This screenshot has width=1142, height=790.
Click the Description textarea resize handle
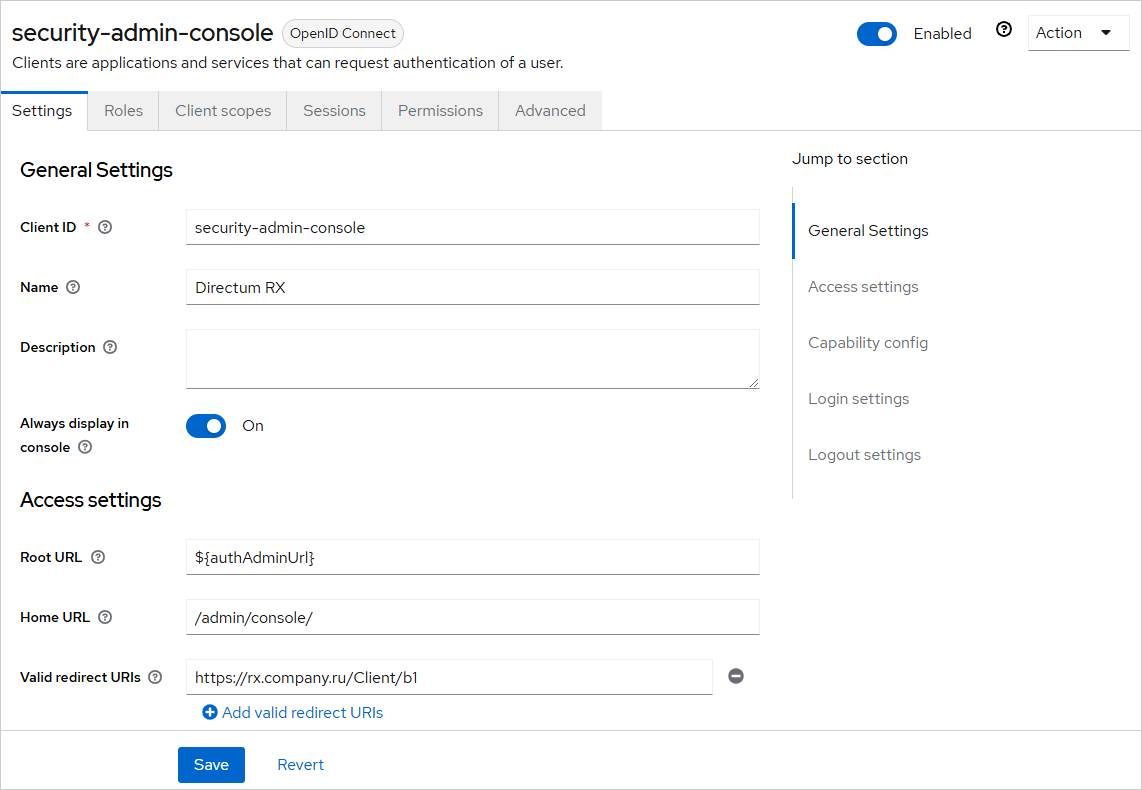753,382
